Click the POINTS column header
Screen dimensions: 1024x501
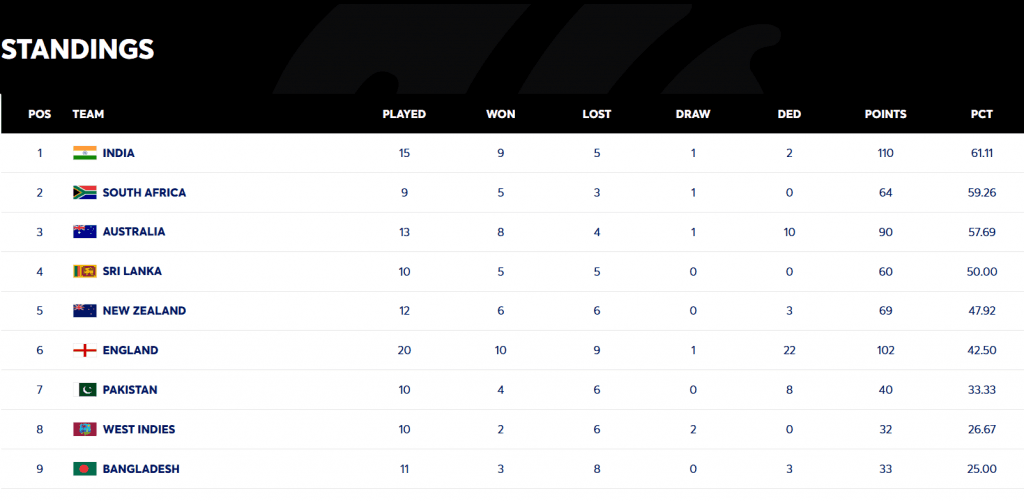click(885, 114)
